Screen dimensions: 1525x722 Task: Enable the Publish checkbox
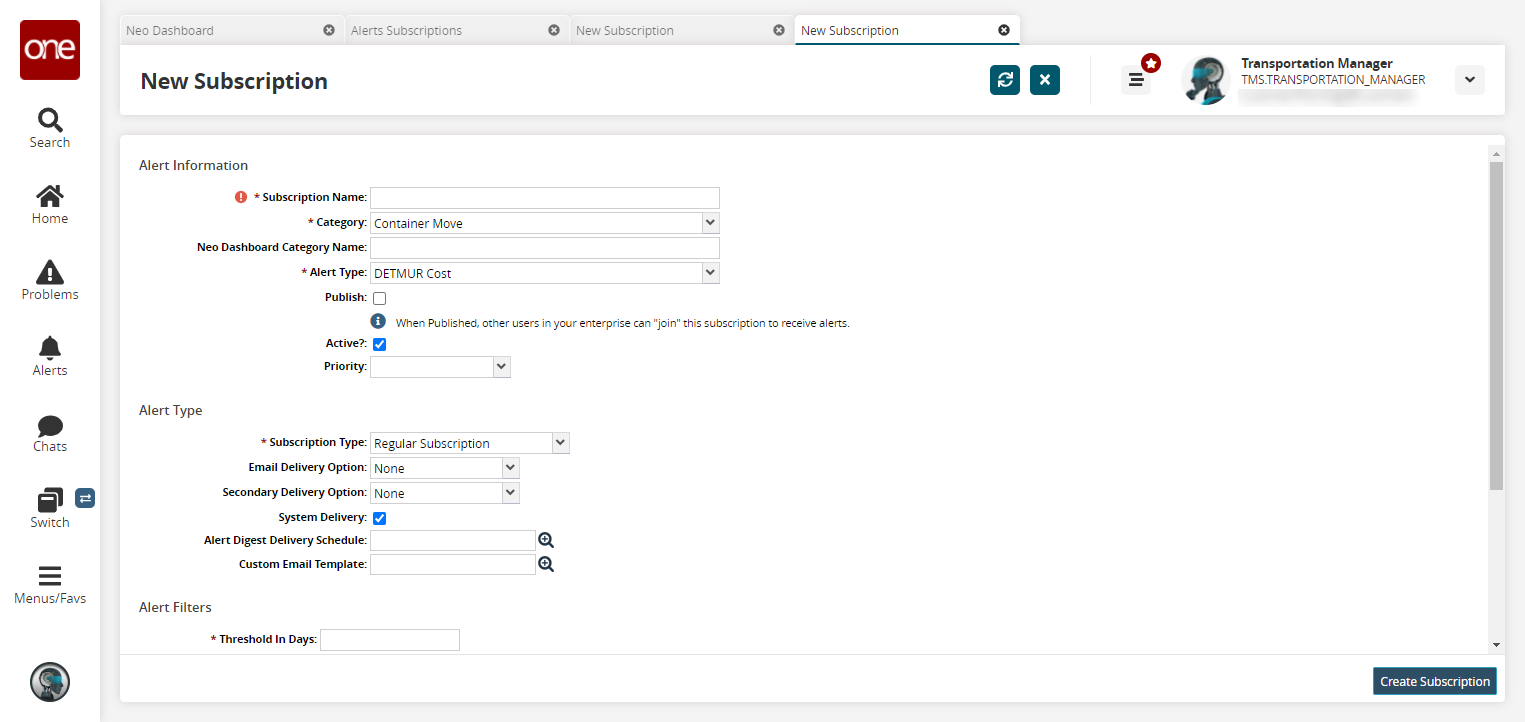point(380,298)
